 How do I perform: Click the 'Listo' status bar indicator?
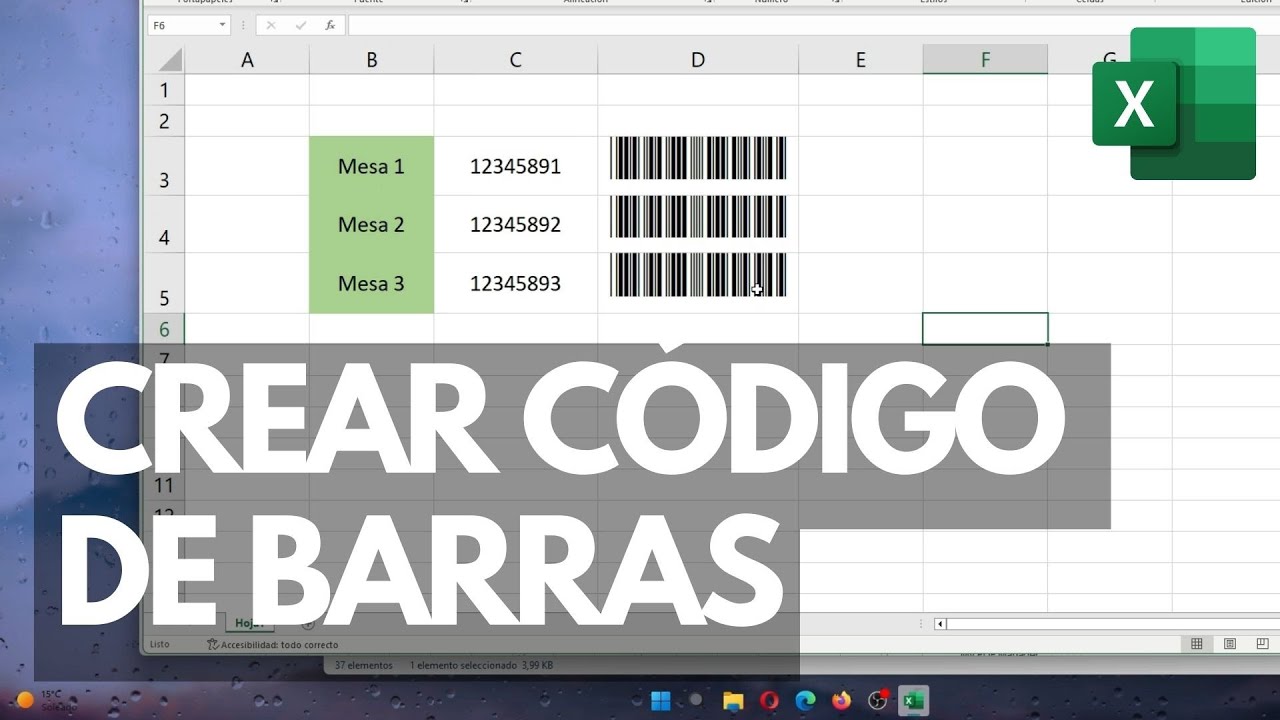[x=160, y=645]
